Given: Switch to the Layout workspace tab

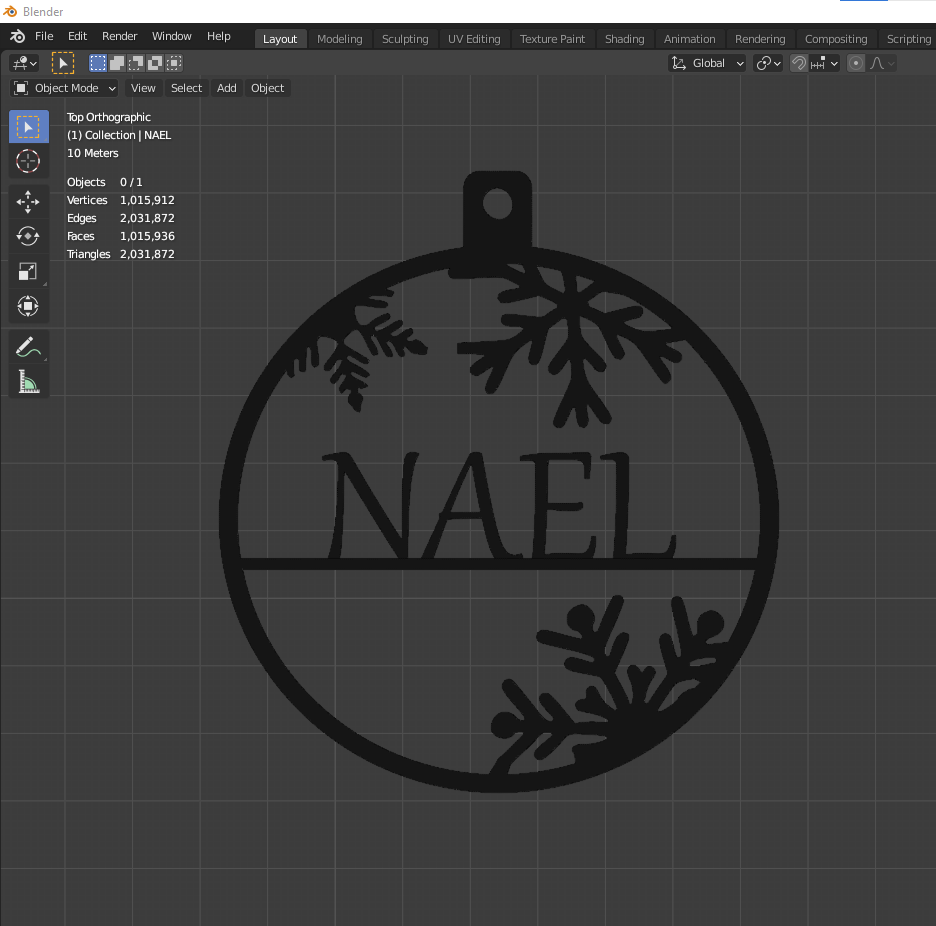Looking at the screenshot, I should pos(280,39).
